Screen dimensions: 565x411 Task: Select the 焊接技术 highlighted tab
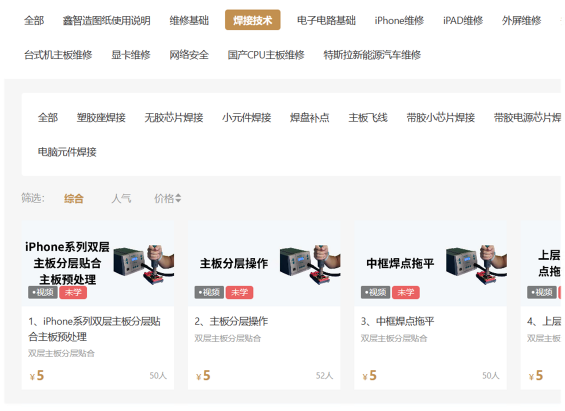click(x=253, y=20)
